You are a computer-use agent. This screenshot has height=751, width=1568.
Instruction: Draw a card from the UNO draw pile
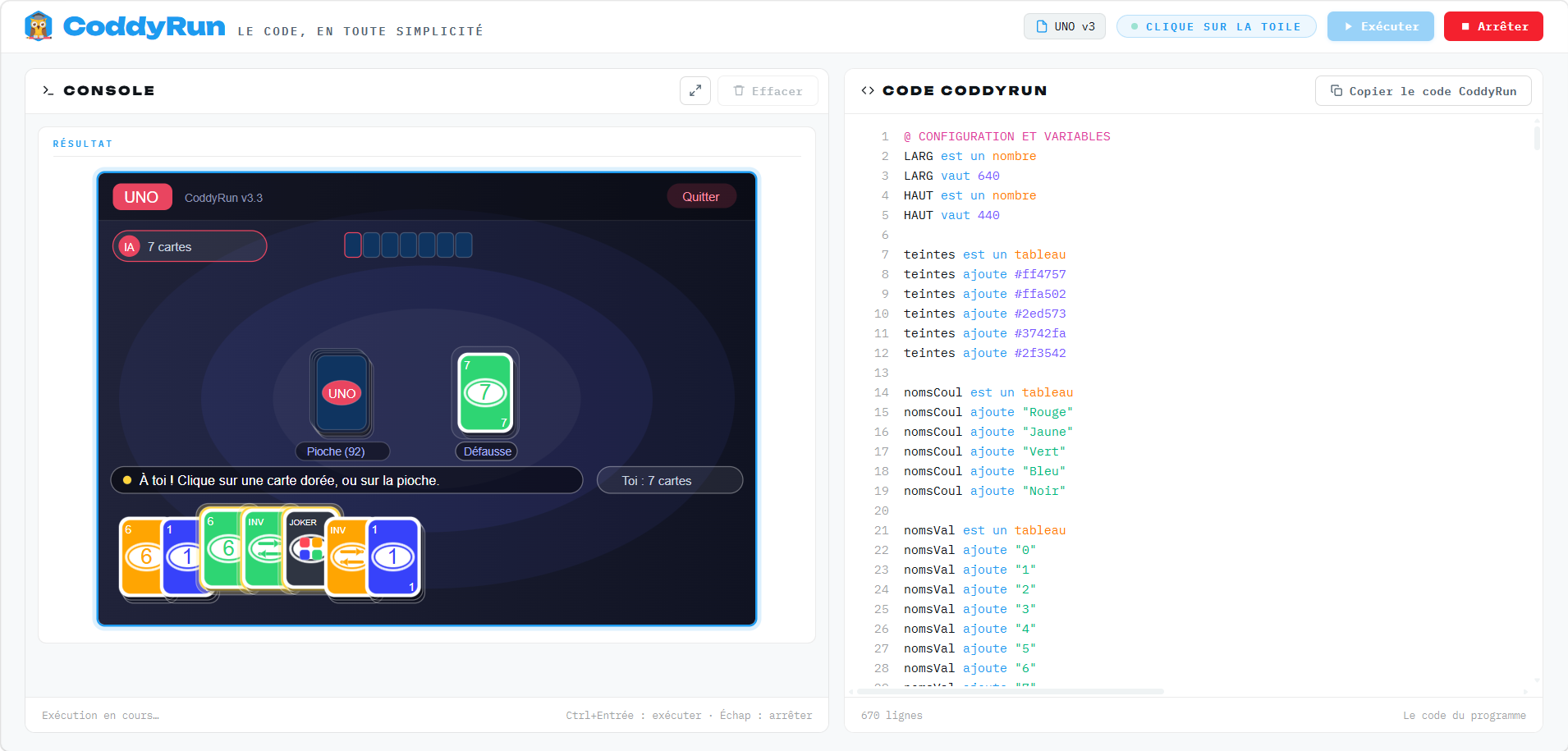click(342, 393)
